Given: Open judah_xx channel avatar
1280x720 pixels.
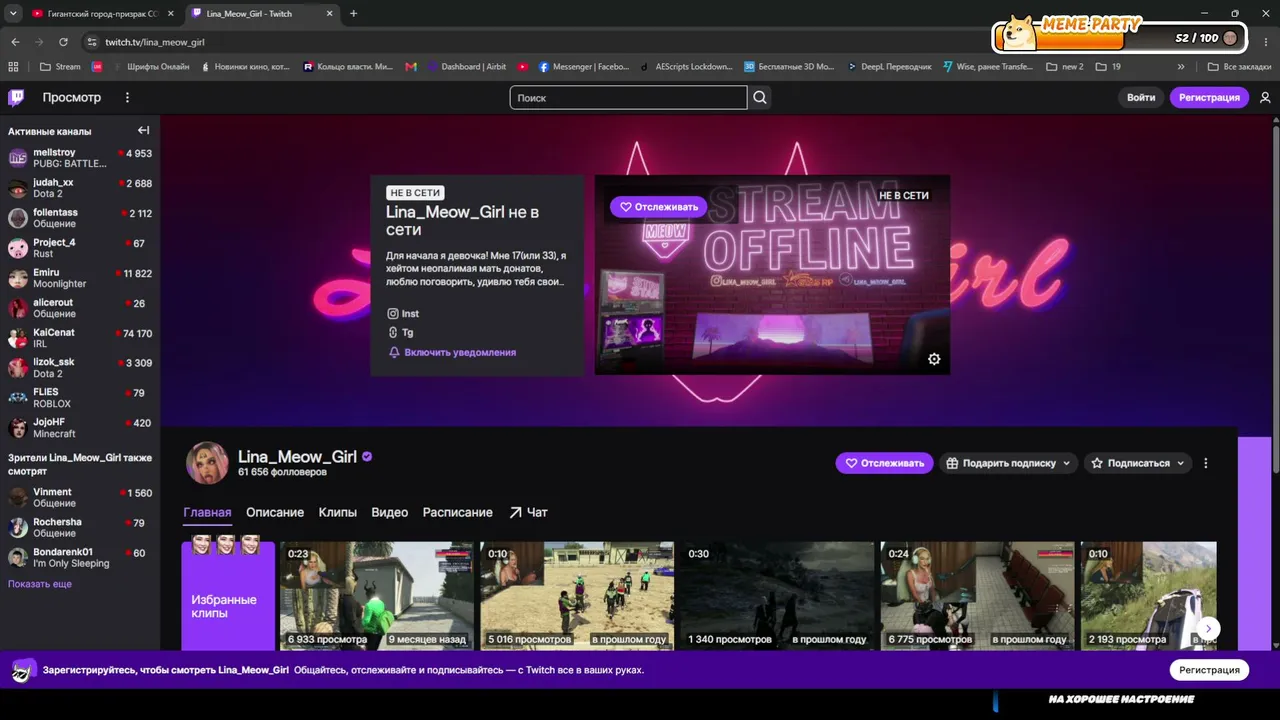Looking at the screenshot, I should pyautogui.click(x=18, y=188).
